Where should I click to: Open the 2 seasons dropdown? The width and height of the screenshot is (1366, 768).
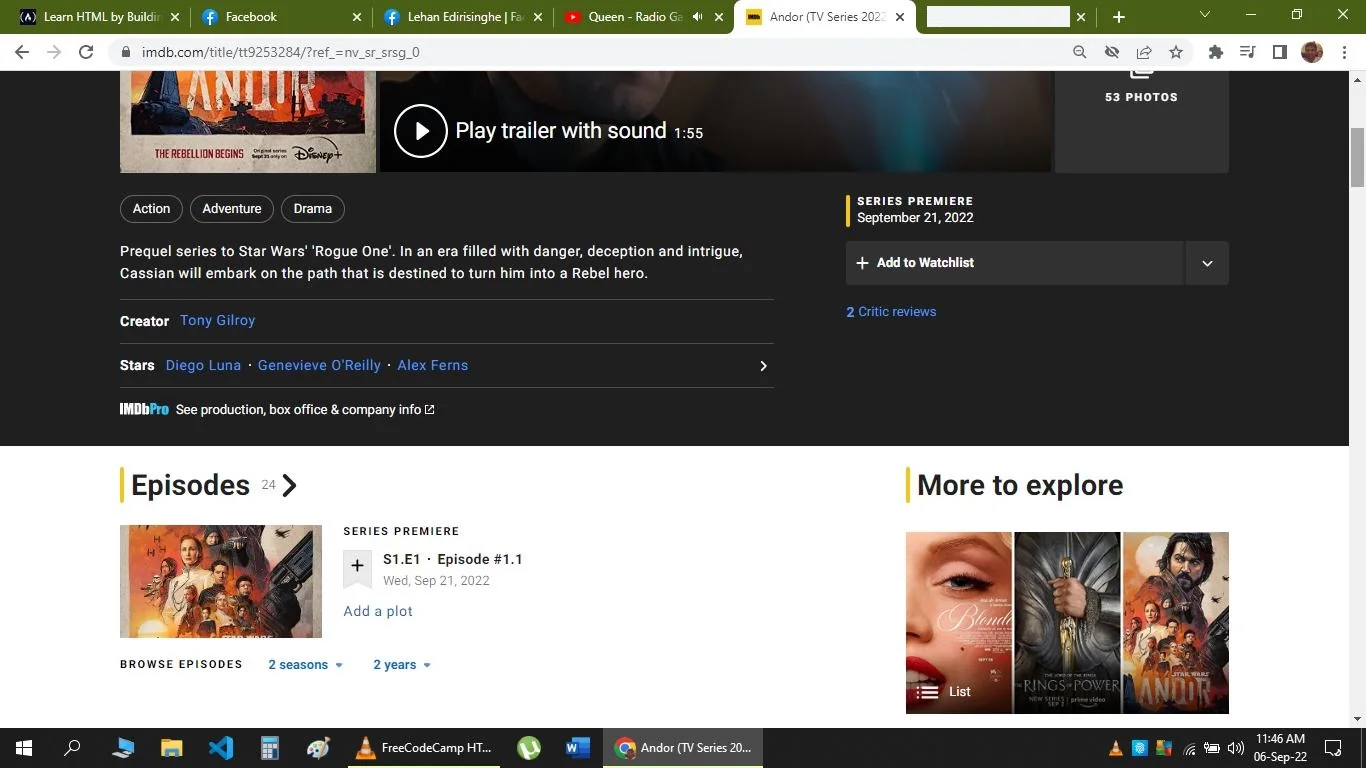coord(306,665)
